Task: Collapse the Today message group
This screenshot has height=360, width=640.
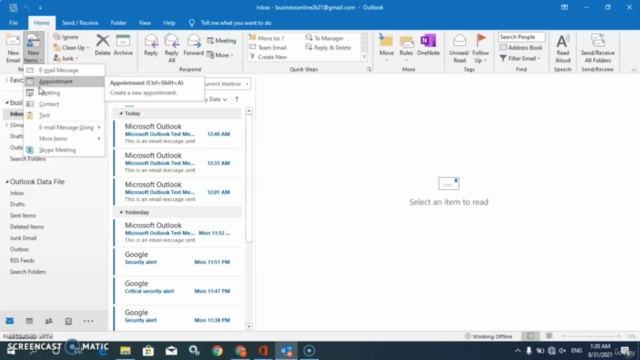Action: click(x=121, y=113)
